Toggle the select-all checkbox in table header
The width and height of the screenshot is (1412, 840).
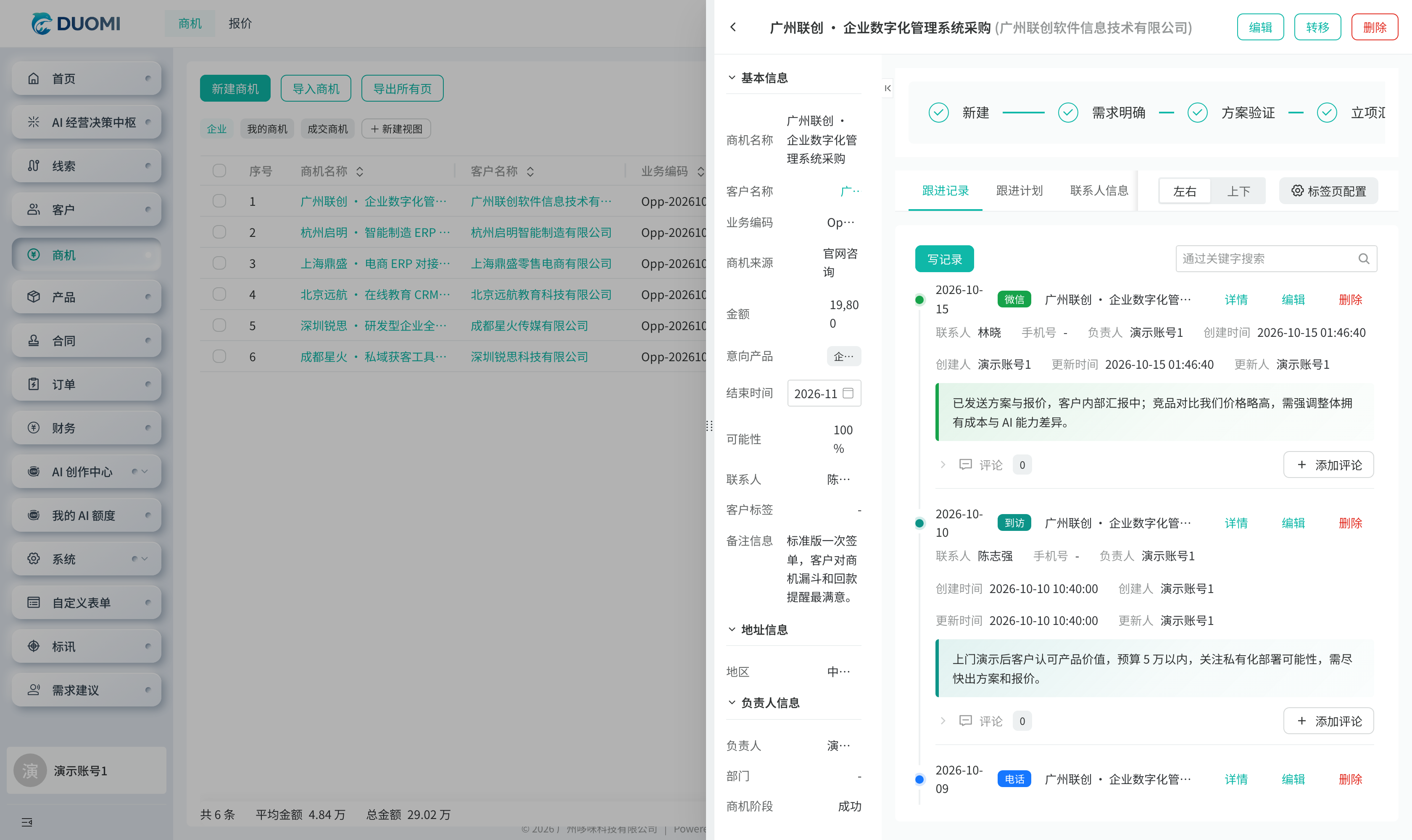click(219, 171)
